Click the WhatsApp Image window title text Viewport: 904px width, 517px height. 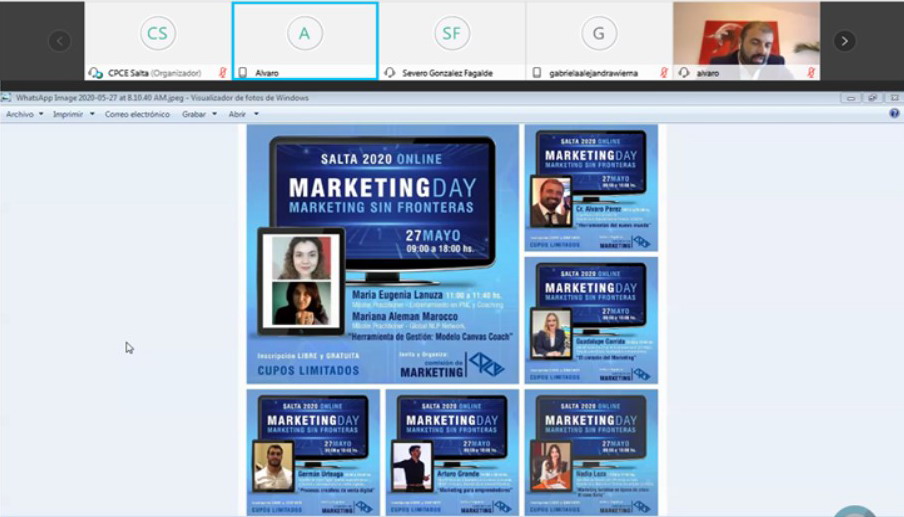(x=162, y=98)
